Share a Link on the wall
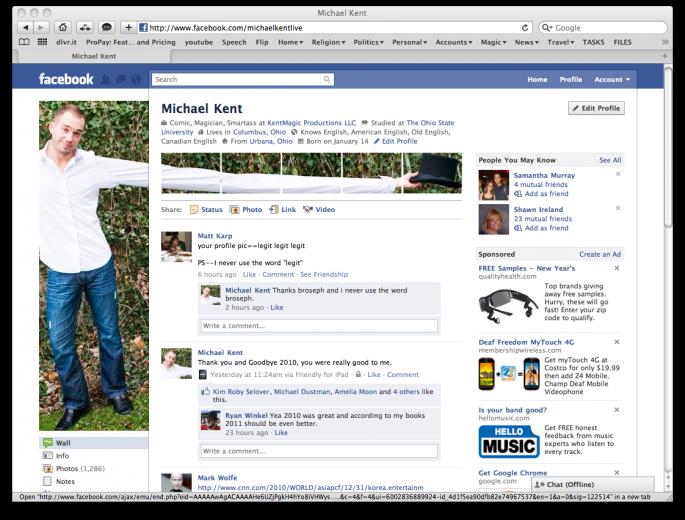This screenshot has height=520, width=685. (283, 210)
